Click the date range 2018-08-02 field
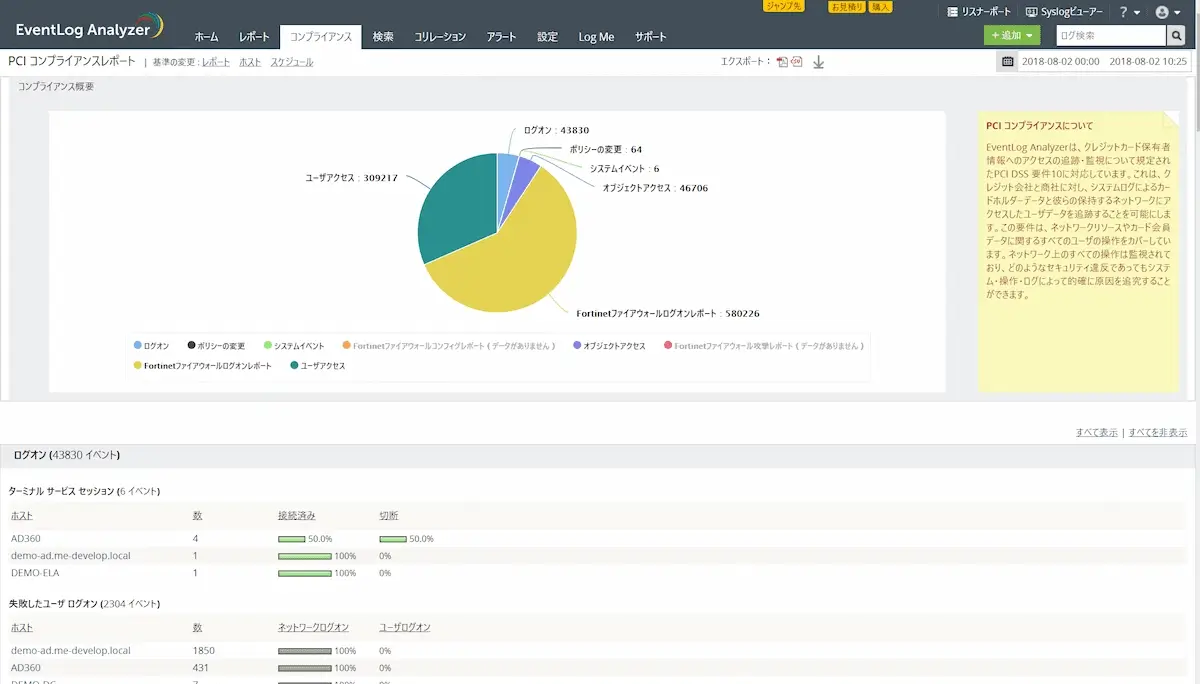 point(1104,62)
